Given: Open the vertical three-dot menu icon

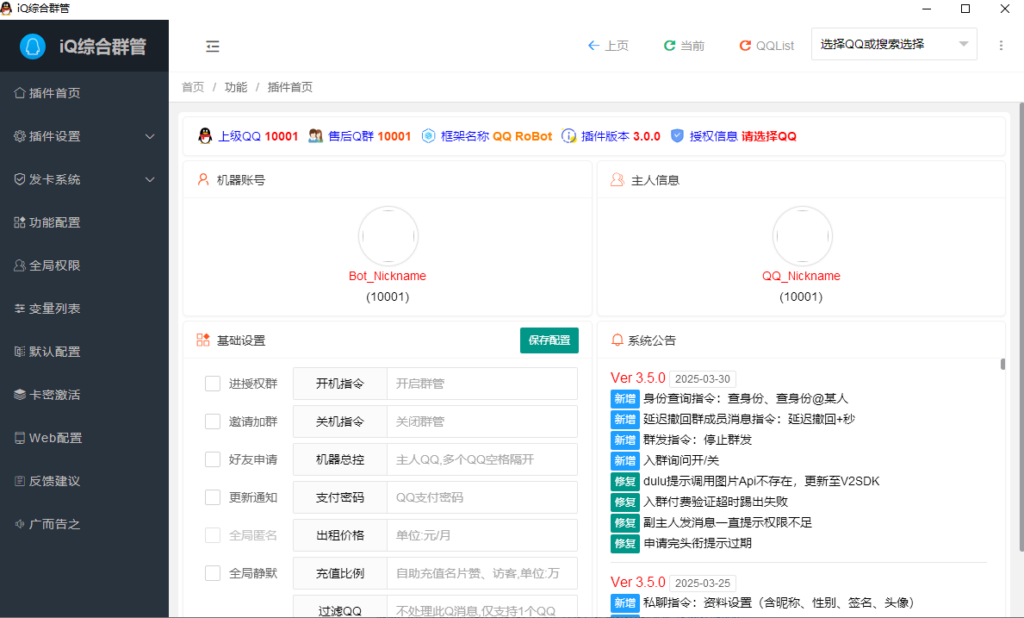Looking at the screenshot, I should tap(1001, 45).
